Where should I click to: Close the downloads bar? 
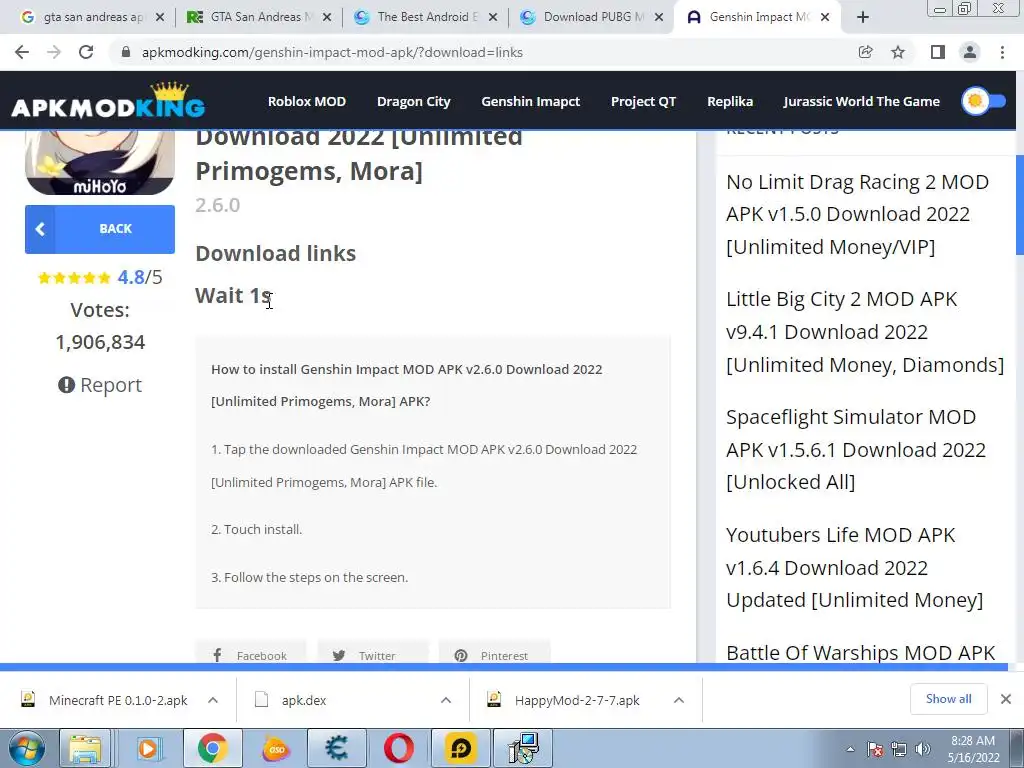click(x=1006, y=699)
